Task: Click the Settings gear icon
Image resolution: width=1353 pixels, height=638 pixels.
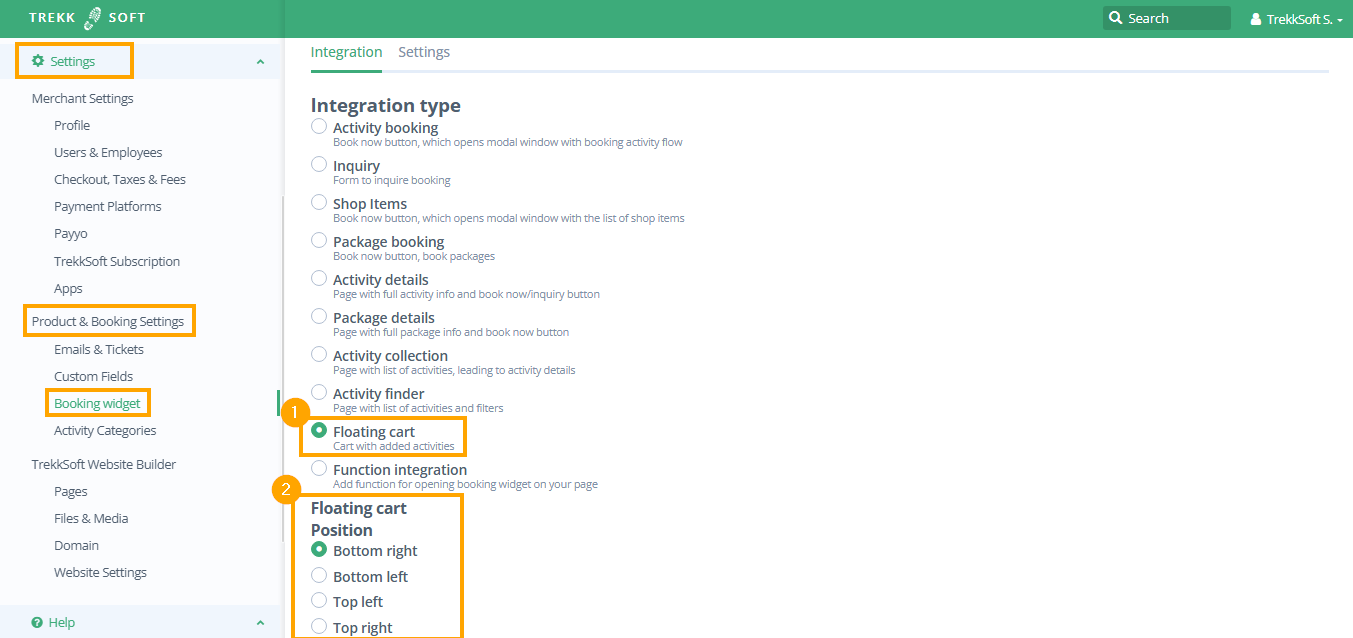Action: coord(38,61)
